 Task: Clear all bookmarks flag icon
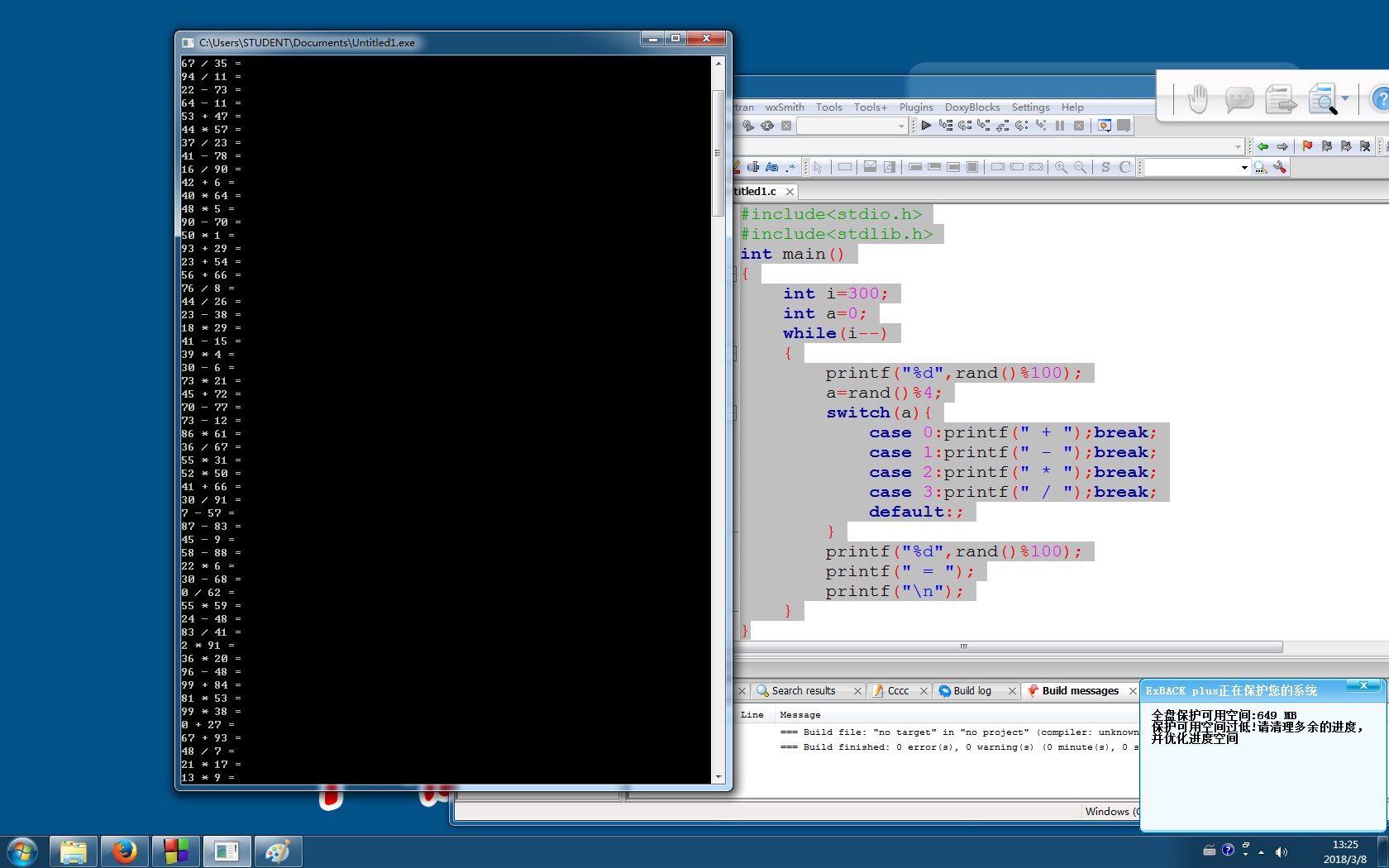click(1365, 146)
